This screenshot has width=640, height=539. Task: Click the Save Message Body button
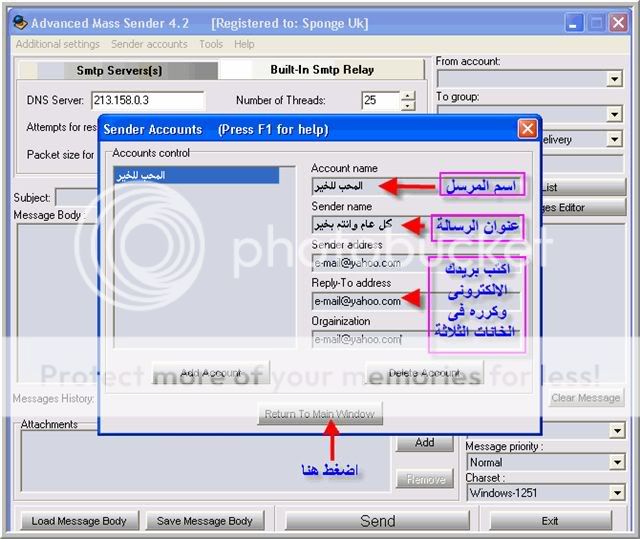[204, 521]
